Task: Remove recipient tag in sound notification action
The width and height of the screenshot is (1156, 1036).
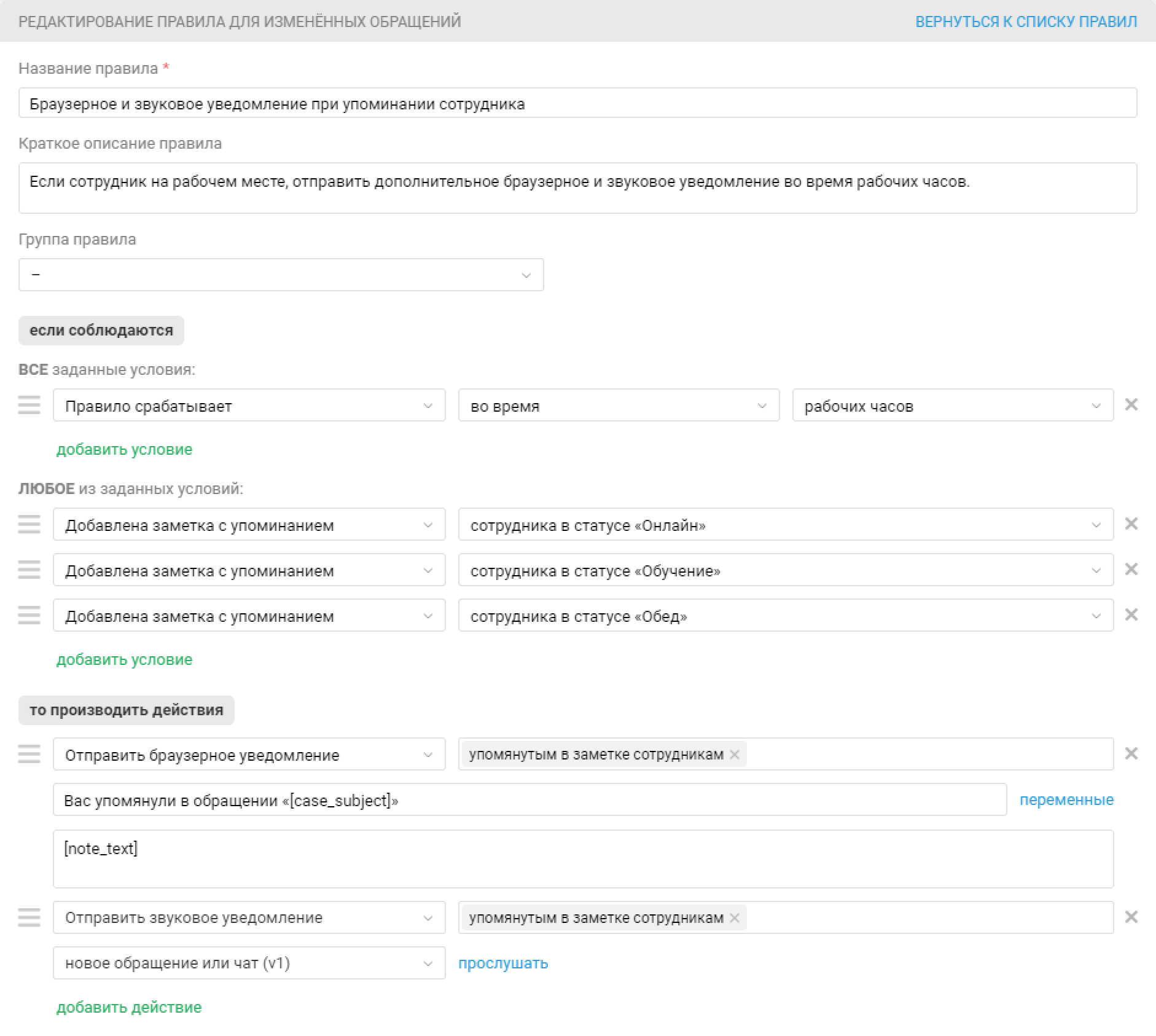Action: (735, 918)
